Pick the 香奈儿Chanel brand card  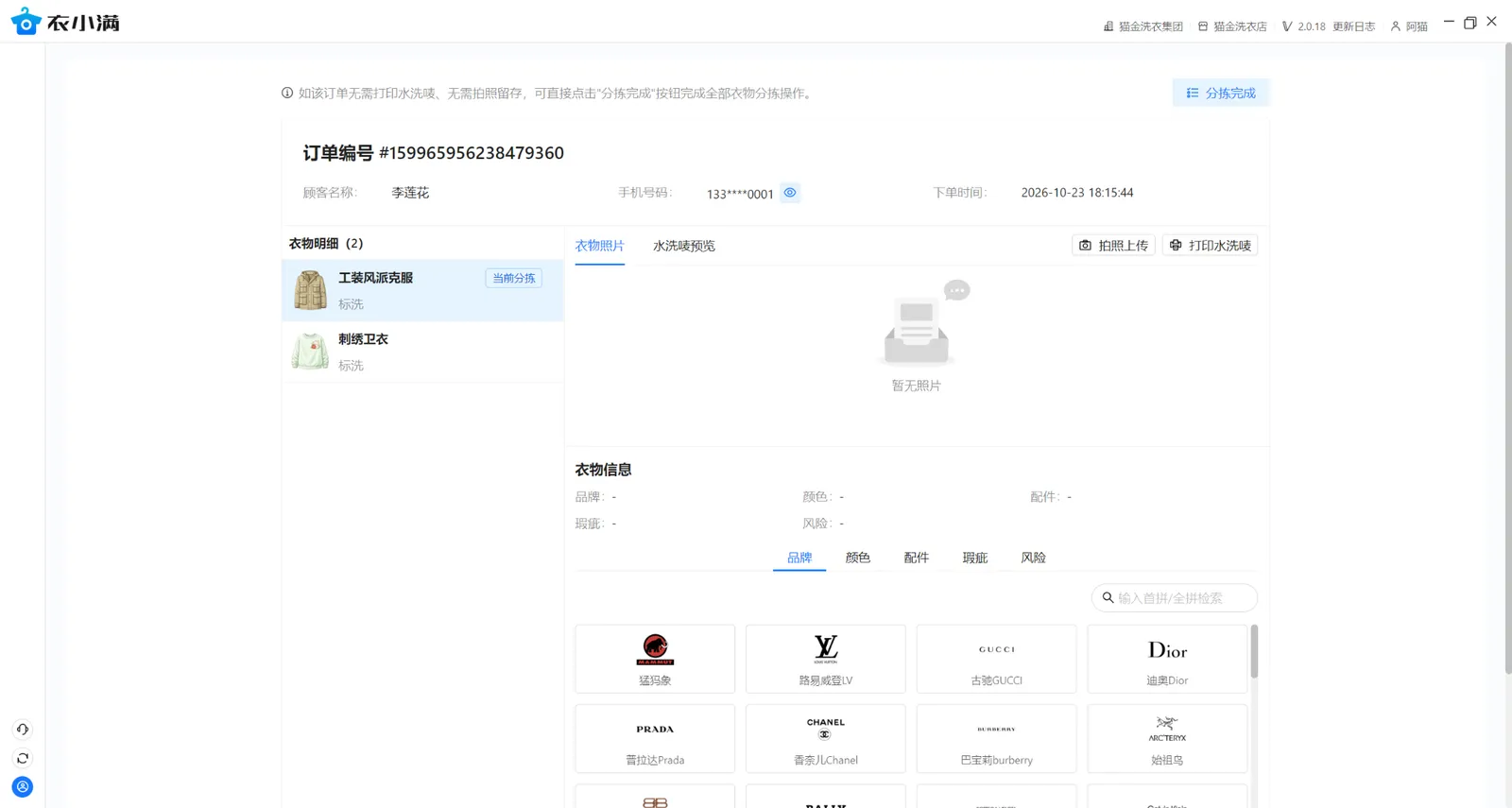pos(826,738)
